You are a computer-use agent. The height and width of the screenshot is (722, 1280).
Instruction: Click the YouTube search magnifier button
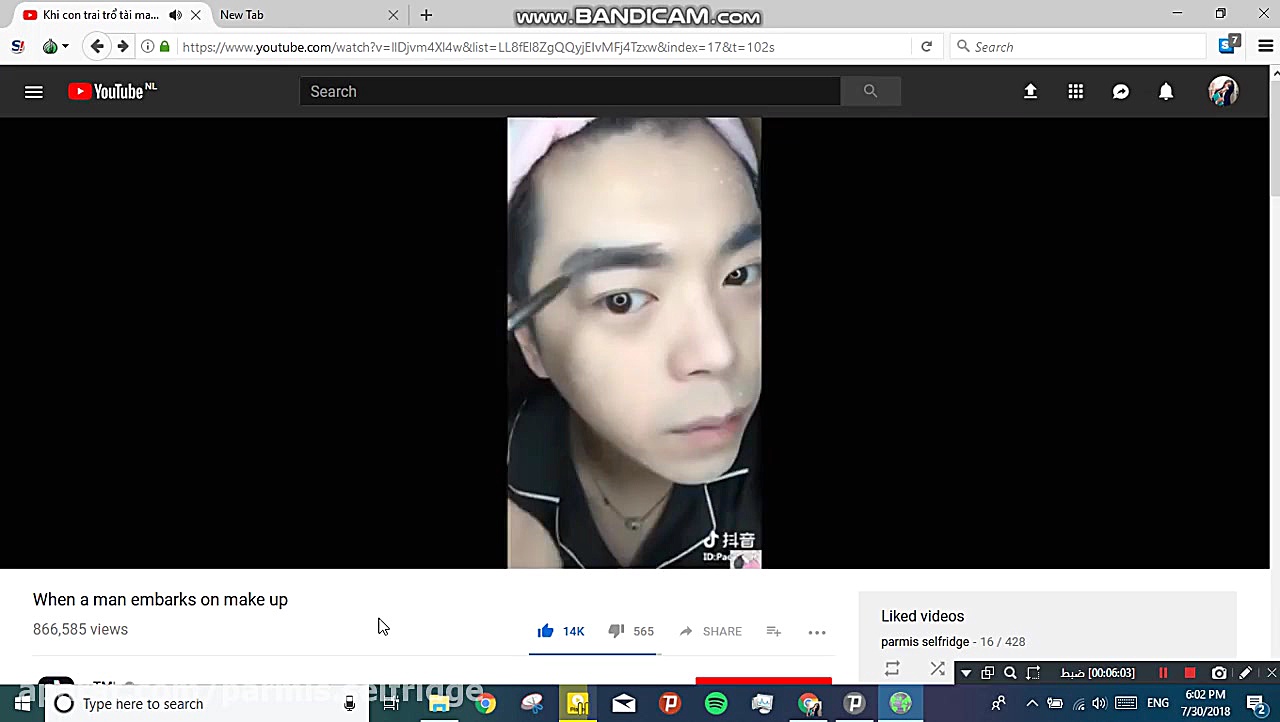pos(870,91)
